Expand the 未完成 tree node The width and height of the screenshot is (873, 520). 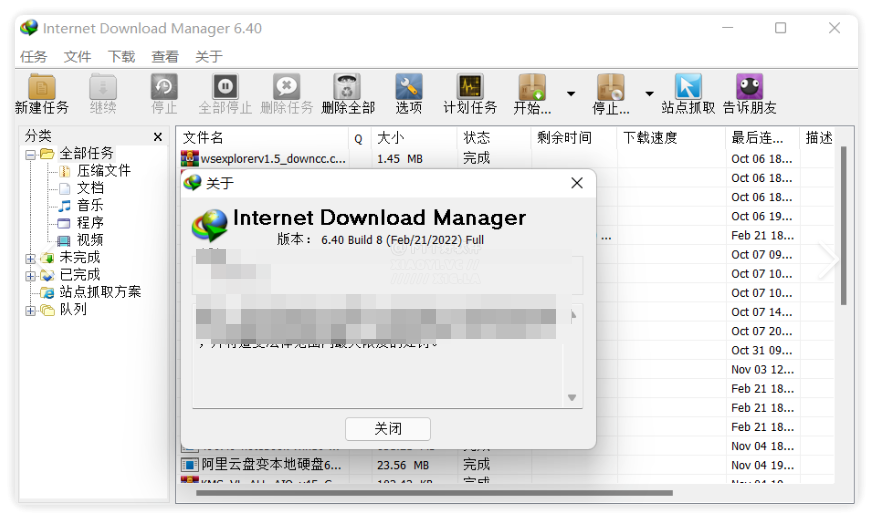coord(30,258)
